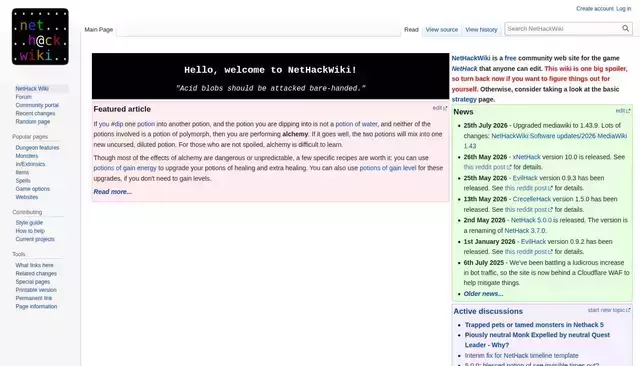
Task: Click Related changes tool
Action: click(x=36, y=273)
